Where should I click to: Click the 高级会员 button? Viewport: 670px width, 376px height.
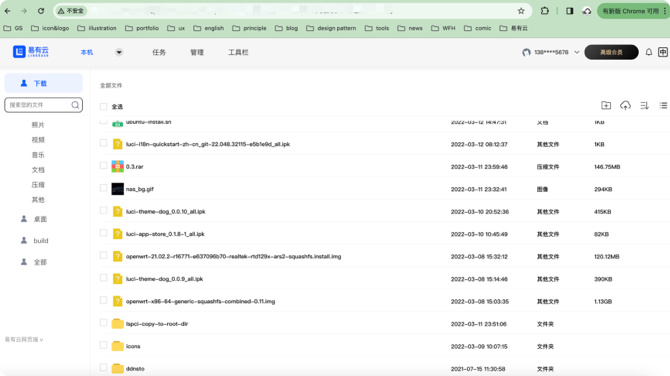tap(611, 52)
